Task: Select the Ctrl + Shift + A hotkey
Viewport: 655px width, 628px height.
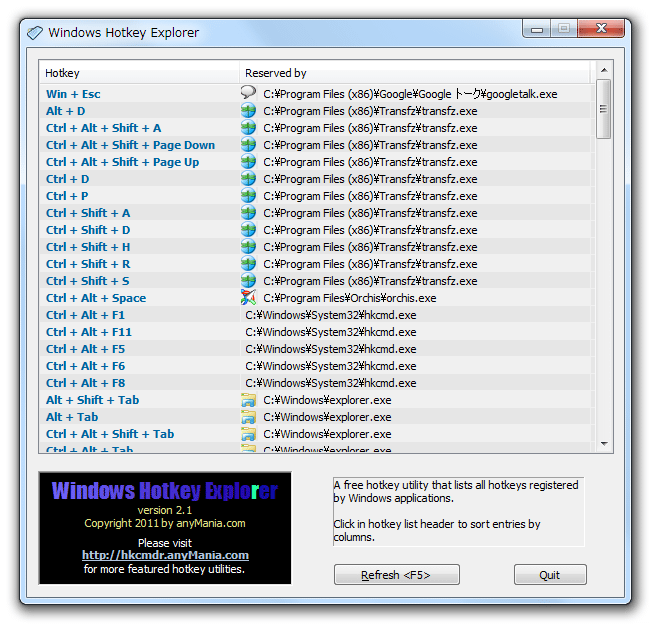Action: click(88, 213)
